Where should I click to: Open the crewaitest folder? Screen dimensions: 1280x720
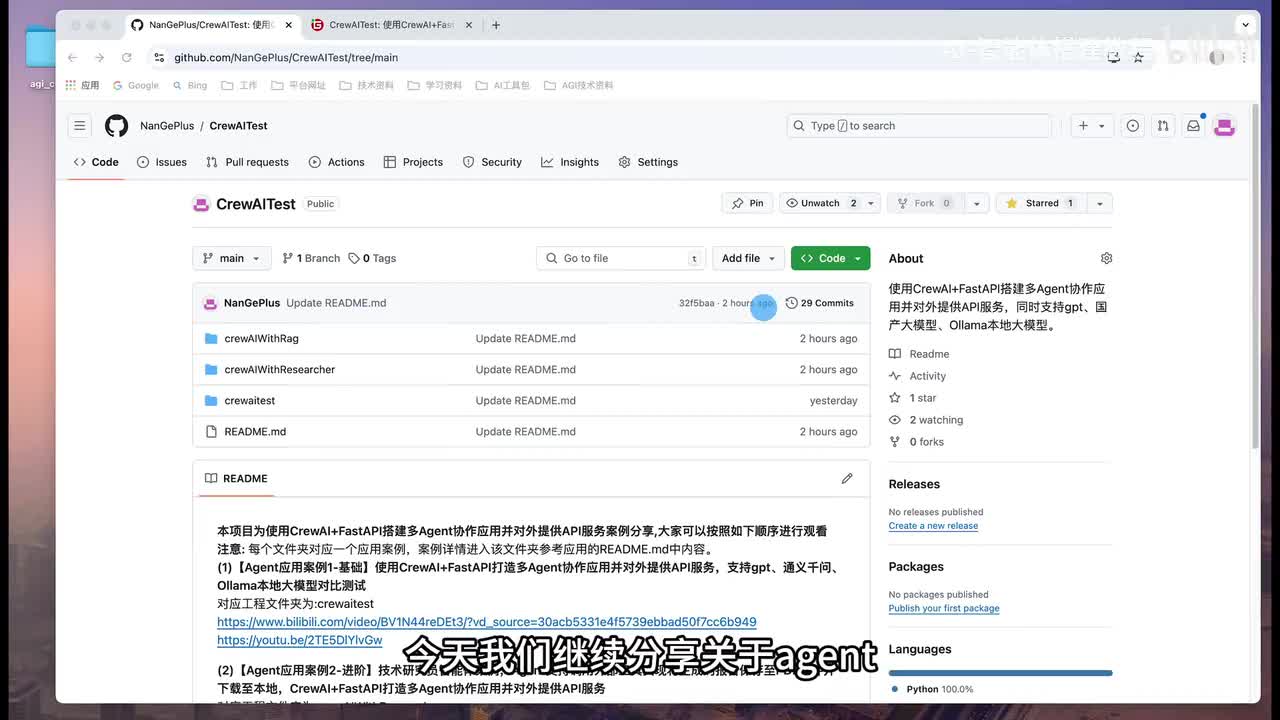[249, 400]
